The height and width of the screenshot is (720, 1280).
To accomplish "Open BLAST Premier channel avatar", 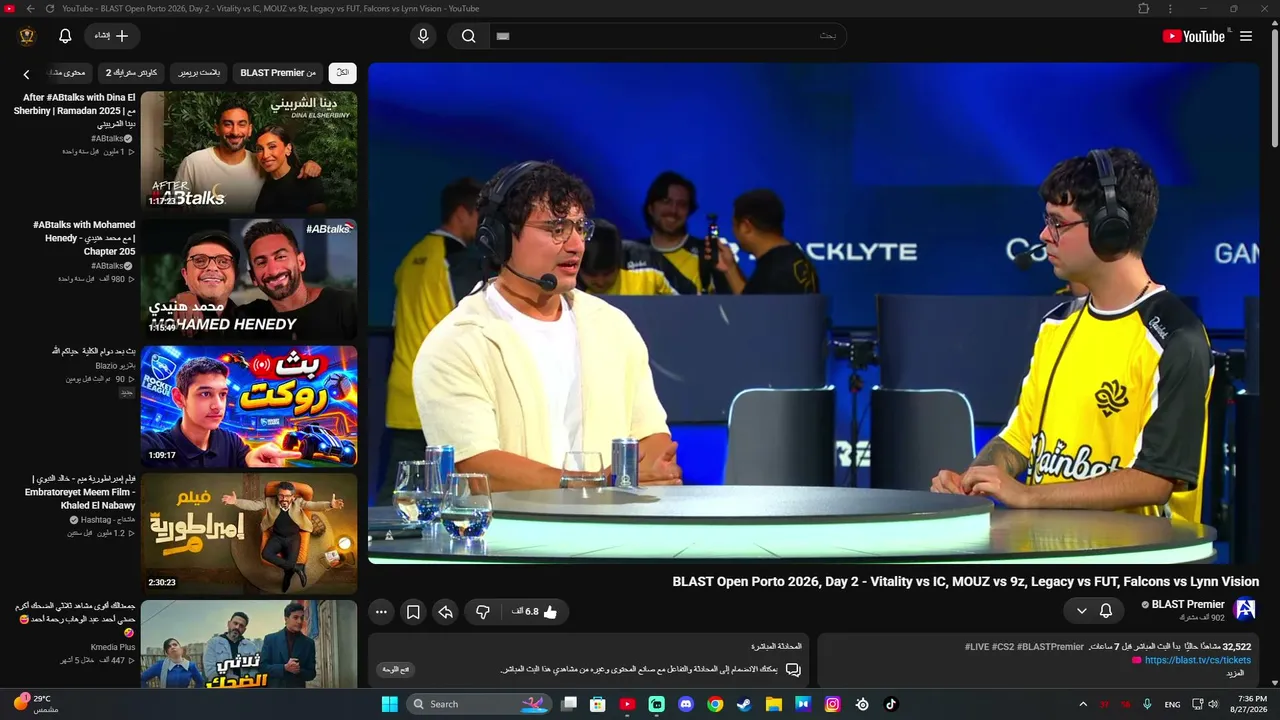I will [1245, 610].
